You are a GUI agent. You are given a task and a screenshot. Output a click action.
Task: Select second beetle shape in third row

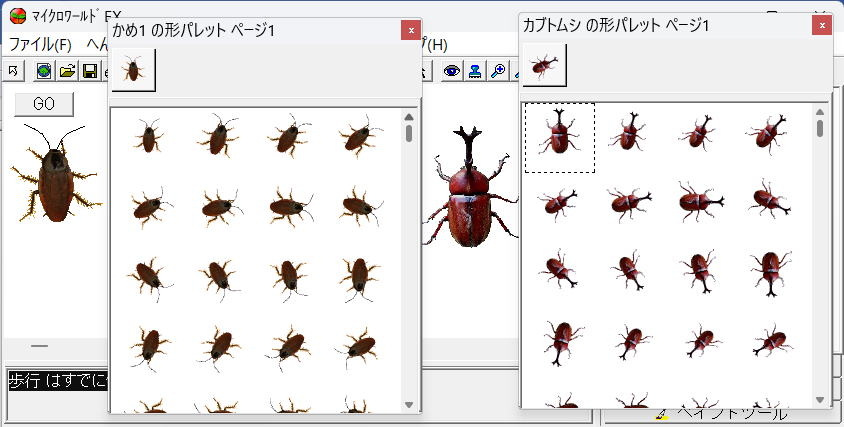[x=629, y=269]
